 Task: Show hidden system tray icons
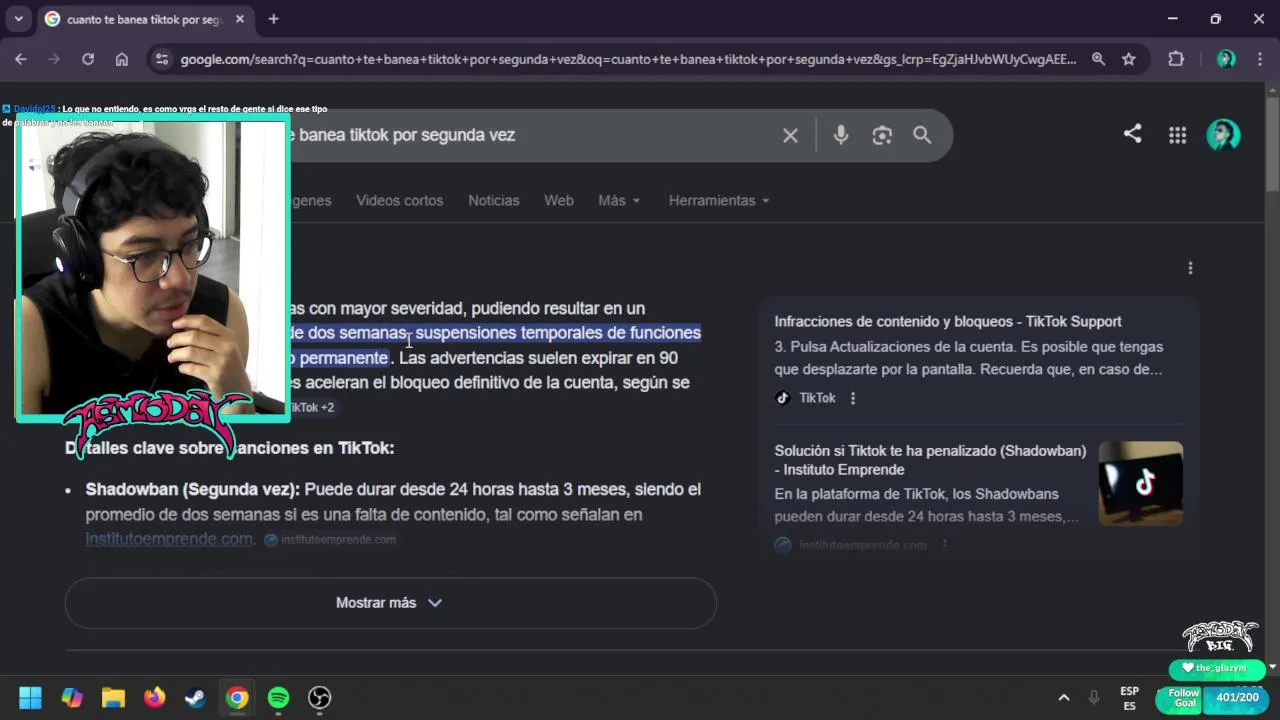(x=1064, y=697)
